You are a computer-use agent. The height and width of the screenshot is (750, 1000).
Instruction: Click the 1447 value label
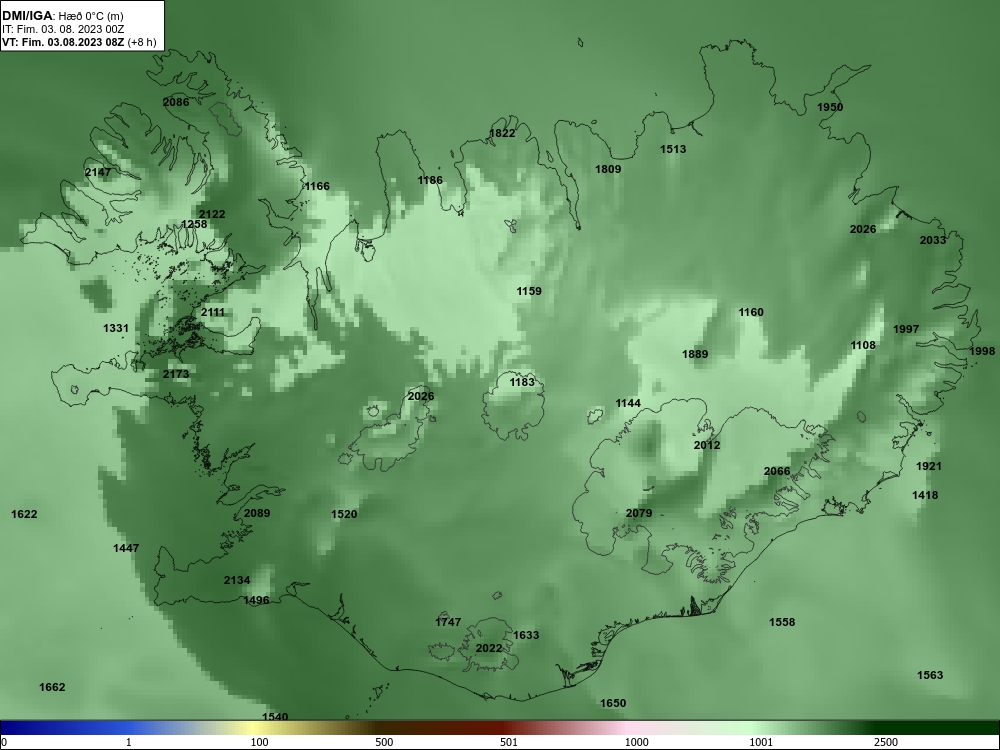pyautogui.click(x=126, y=548)
